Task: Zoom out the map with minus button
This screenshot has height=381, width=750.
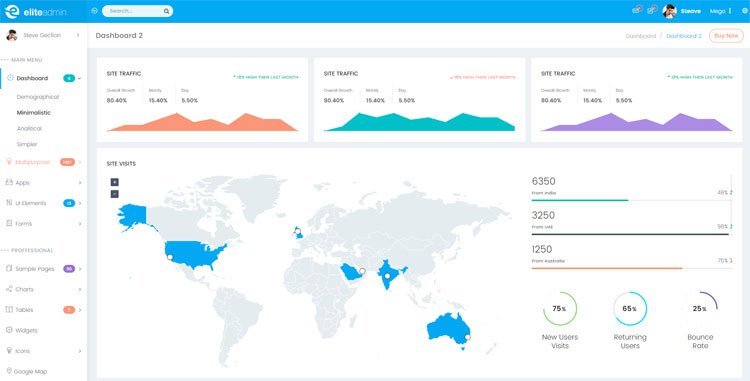Action: 114,194
